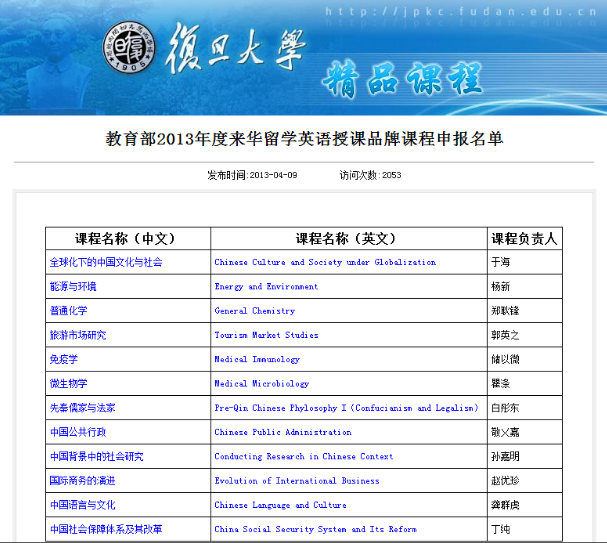Click the instructor name 白彤东

pyautogui.click(x=505, y=408)
